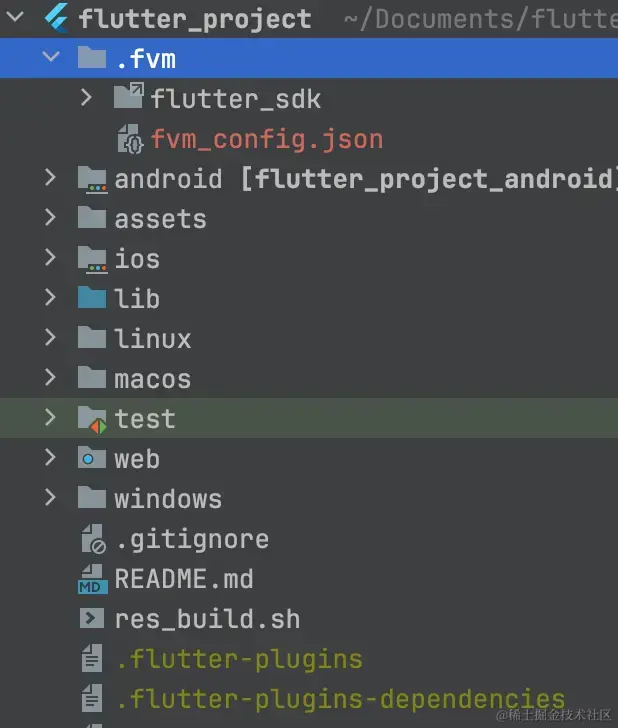
Task: Click the README.md markdown file icon
Action: point(93,579)
